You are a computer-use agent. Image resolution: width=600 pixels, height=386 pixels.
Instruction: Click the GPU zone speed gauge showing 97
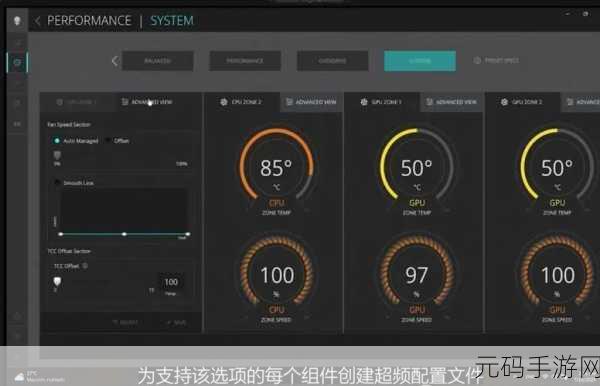(x=417, y=275)
